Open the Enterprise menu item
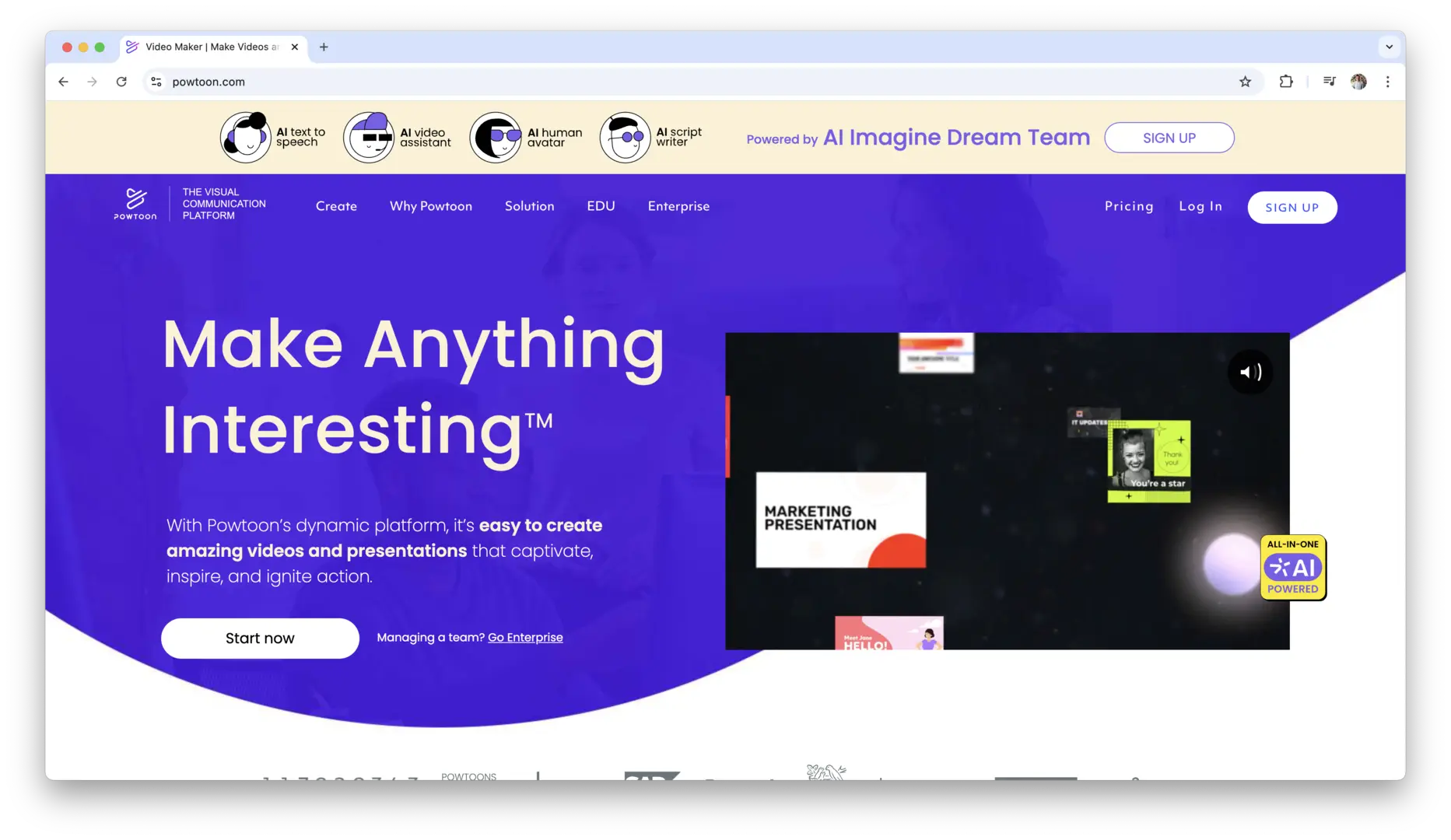Viewport: 1451px width, 840px height. click(678, 206)
